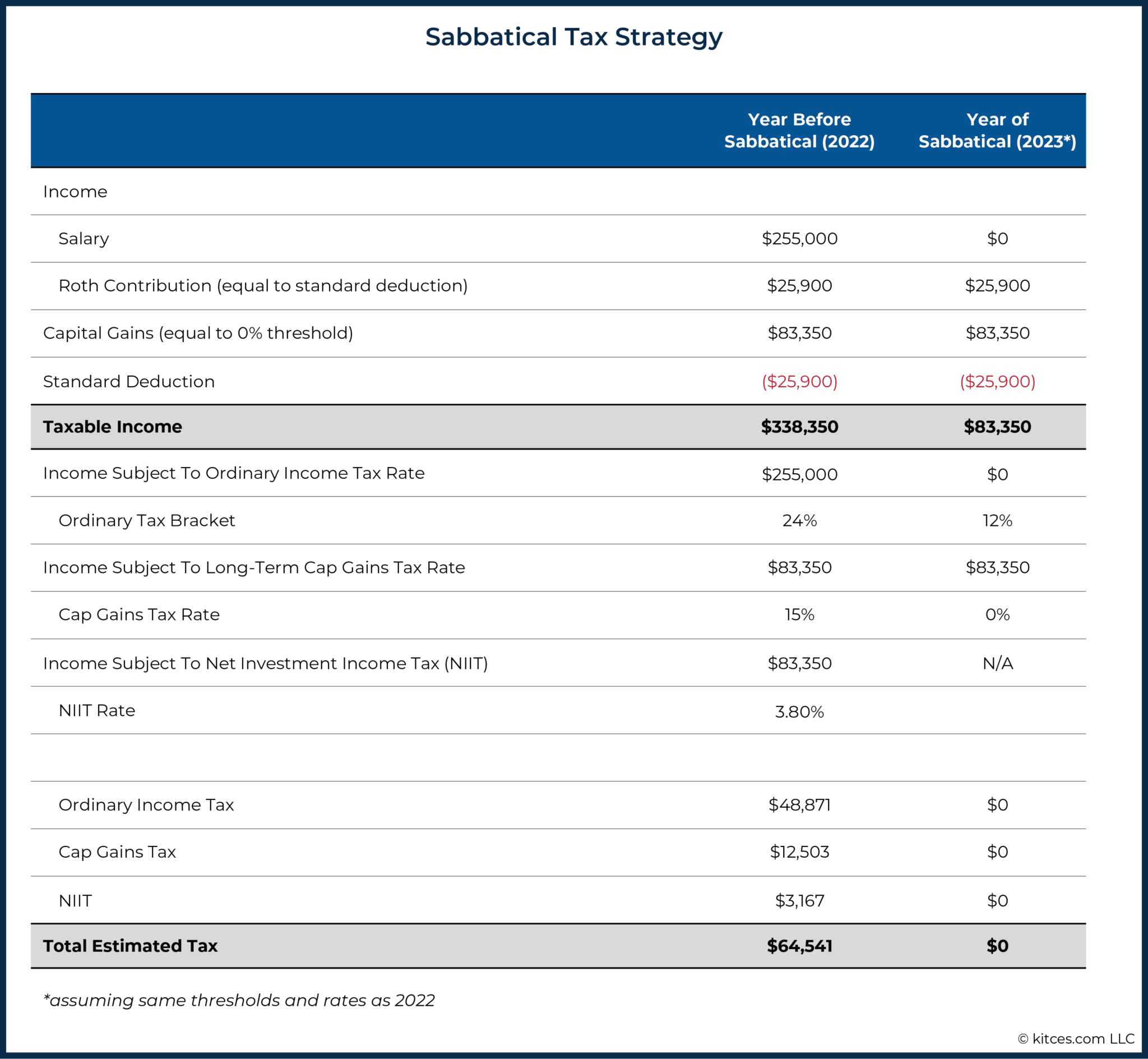Click the 3.80% NIIT Rate value
Viewport: 1148px width, 1059px height.
[799, 712]
